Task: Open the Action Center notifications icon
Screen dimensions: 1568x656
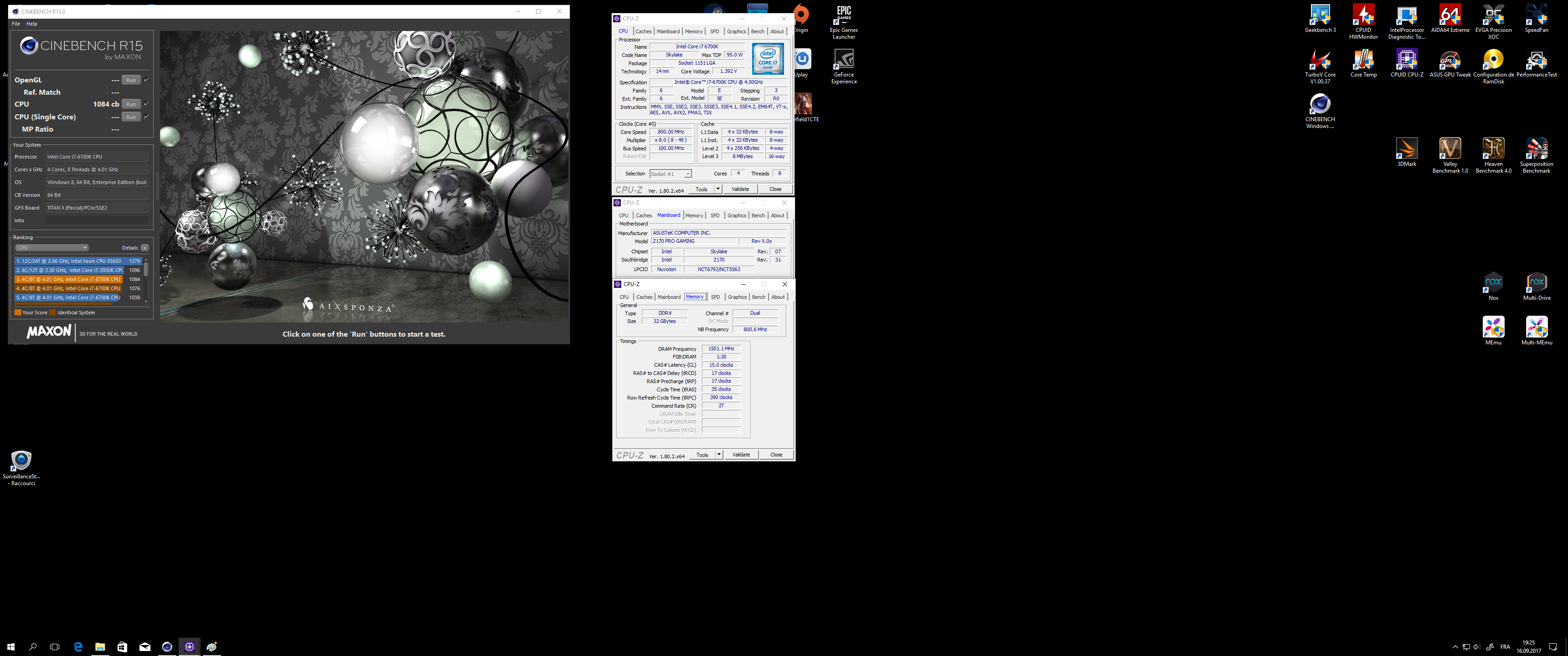Action: coord(1553,647)
